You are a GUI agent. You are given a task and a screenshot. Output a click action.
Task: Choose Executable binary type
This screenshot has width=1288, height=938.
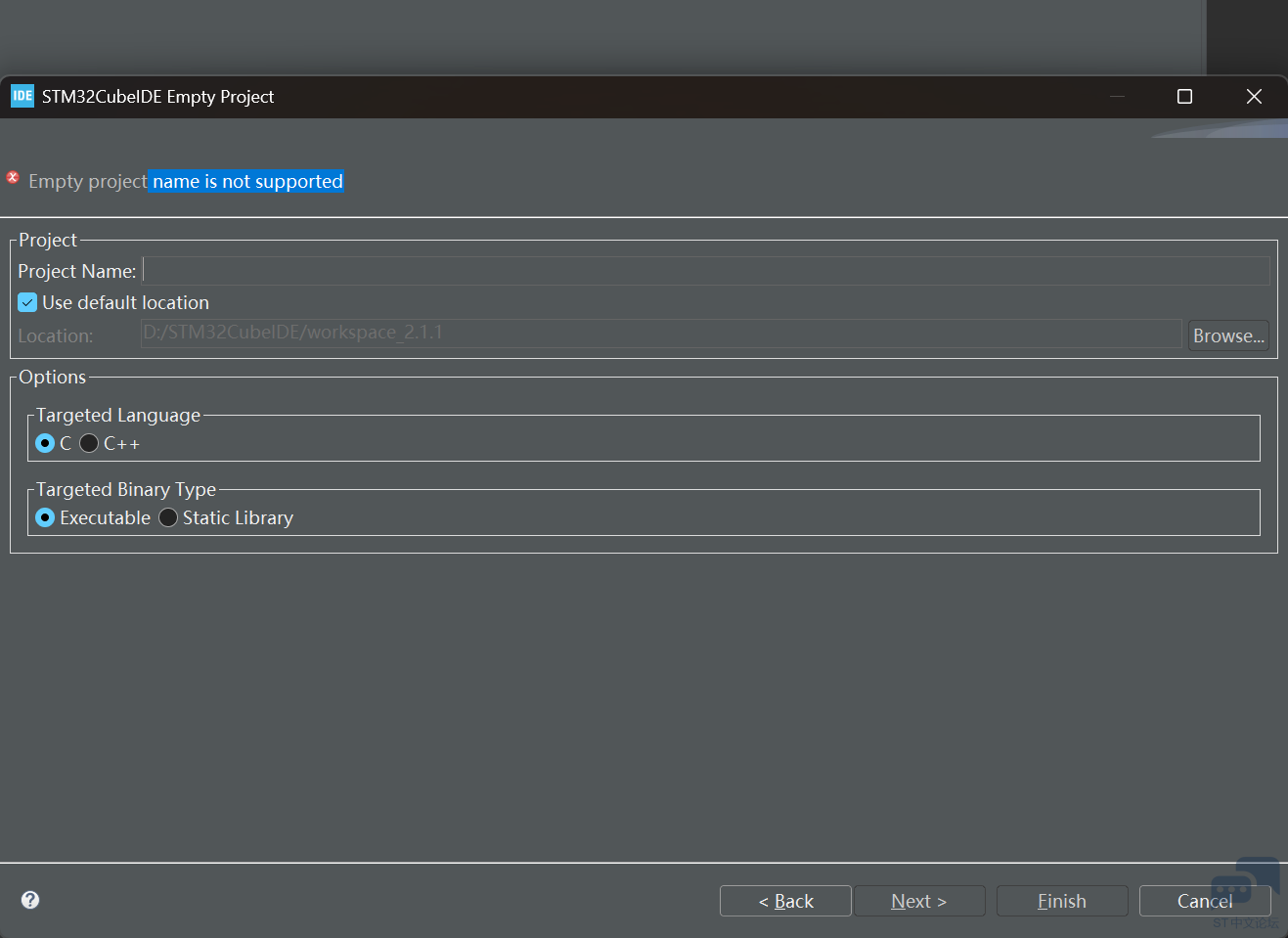coord(45,517)
